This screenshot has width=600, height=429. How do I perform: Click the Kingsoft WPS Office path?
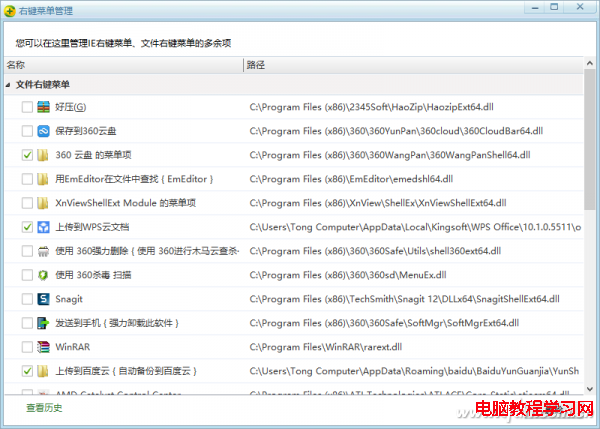pyautogui.click(x=415, y=227)
